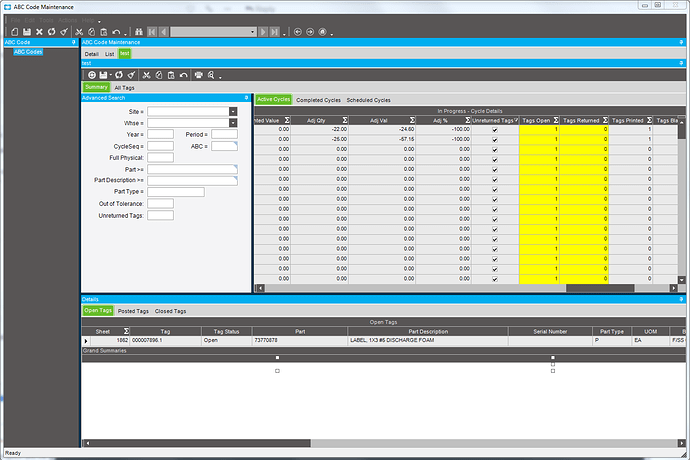Switch to the All Tags tab
This screenshot has height=460, width=690.
click(125, 88)
